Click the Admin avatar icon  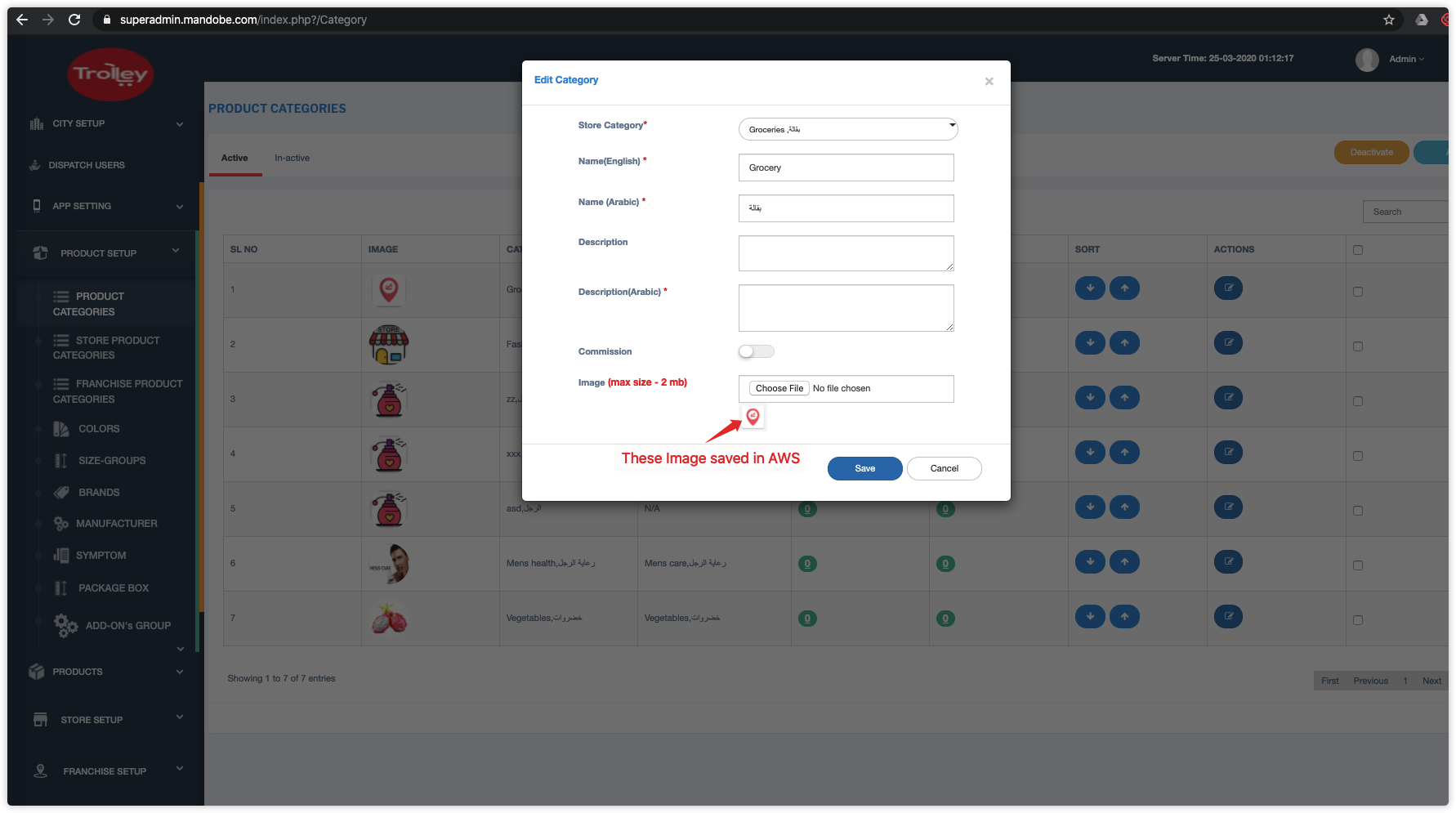pyautogui.click(x=1367, y=60)
